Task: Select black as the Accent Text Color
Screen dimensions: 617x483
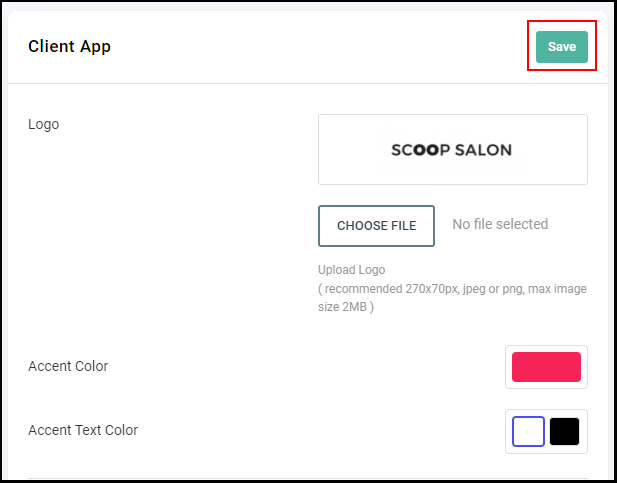Action: (564, 431)
